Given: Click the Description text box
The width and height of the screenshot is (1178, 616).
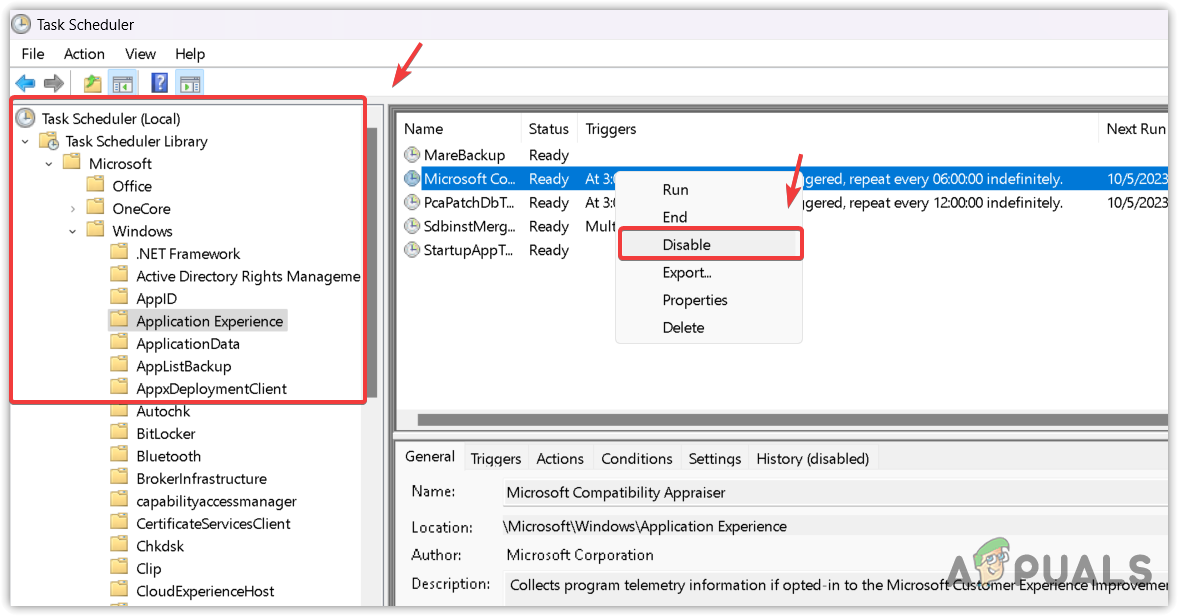Looking at the screenshot, I should pyautogui.click(x=837, y=586).
